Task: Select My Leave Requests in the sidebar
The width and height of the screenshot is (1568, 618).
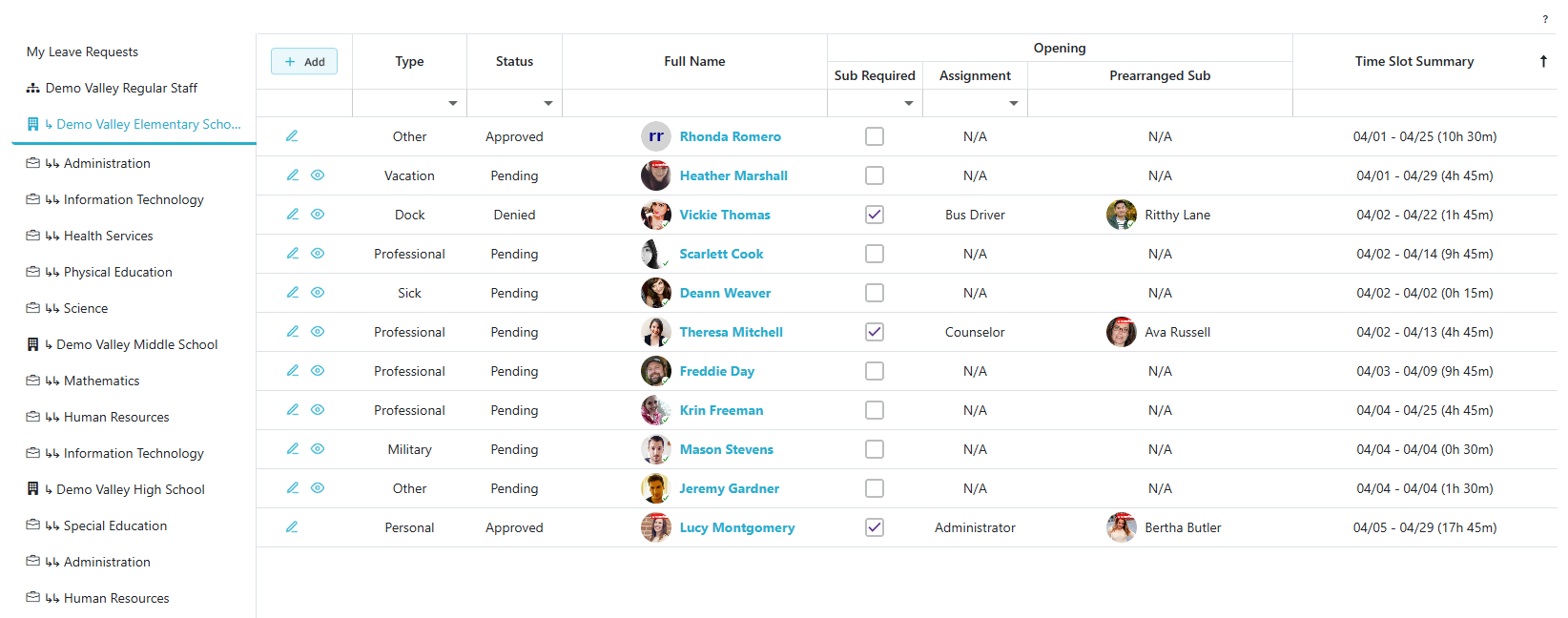Action: click(82, 51)
